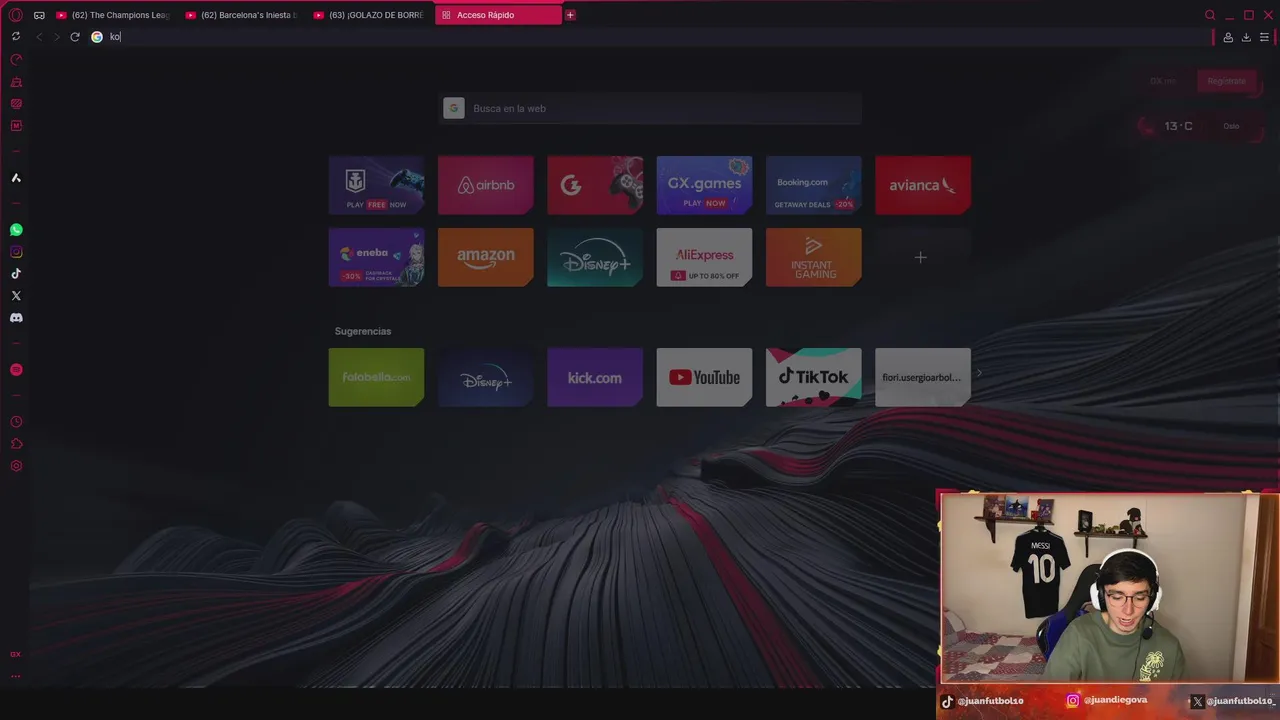Click the reload page icon
Image resolution: width=1280 pixels, height=720 pixels.
coord(74,37)
